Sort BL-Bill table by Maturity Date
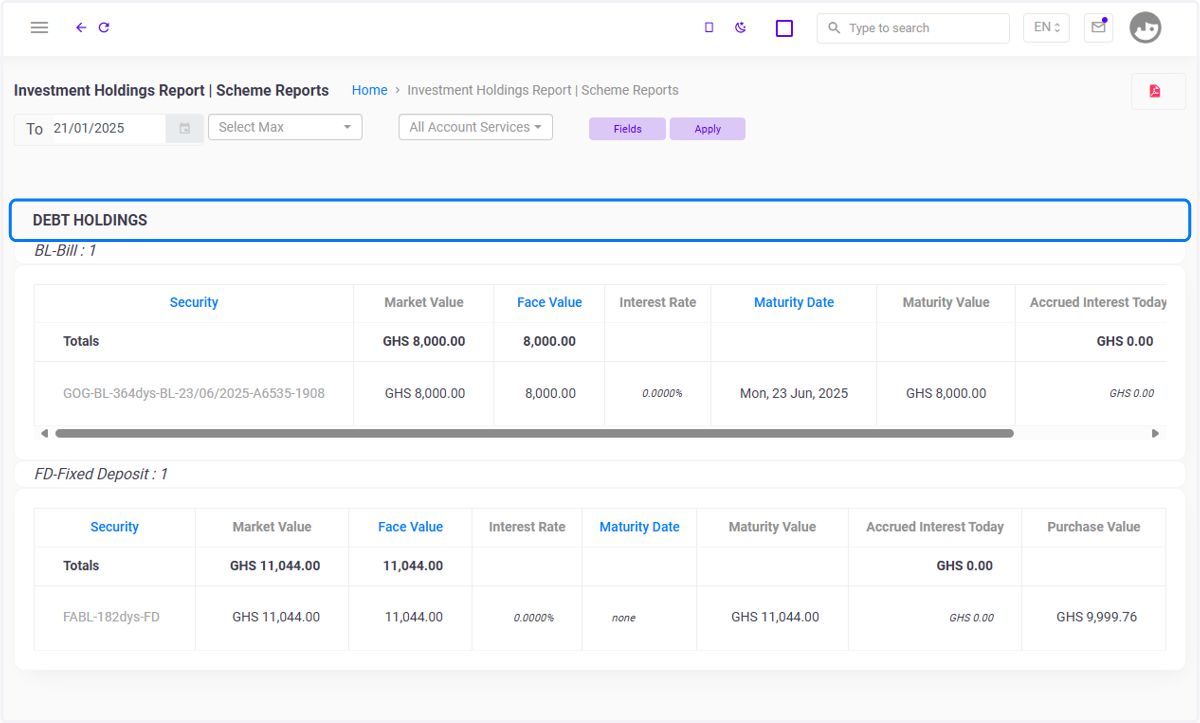 click(794, 302)
